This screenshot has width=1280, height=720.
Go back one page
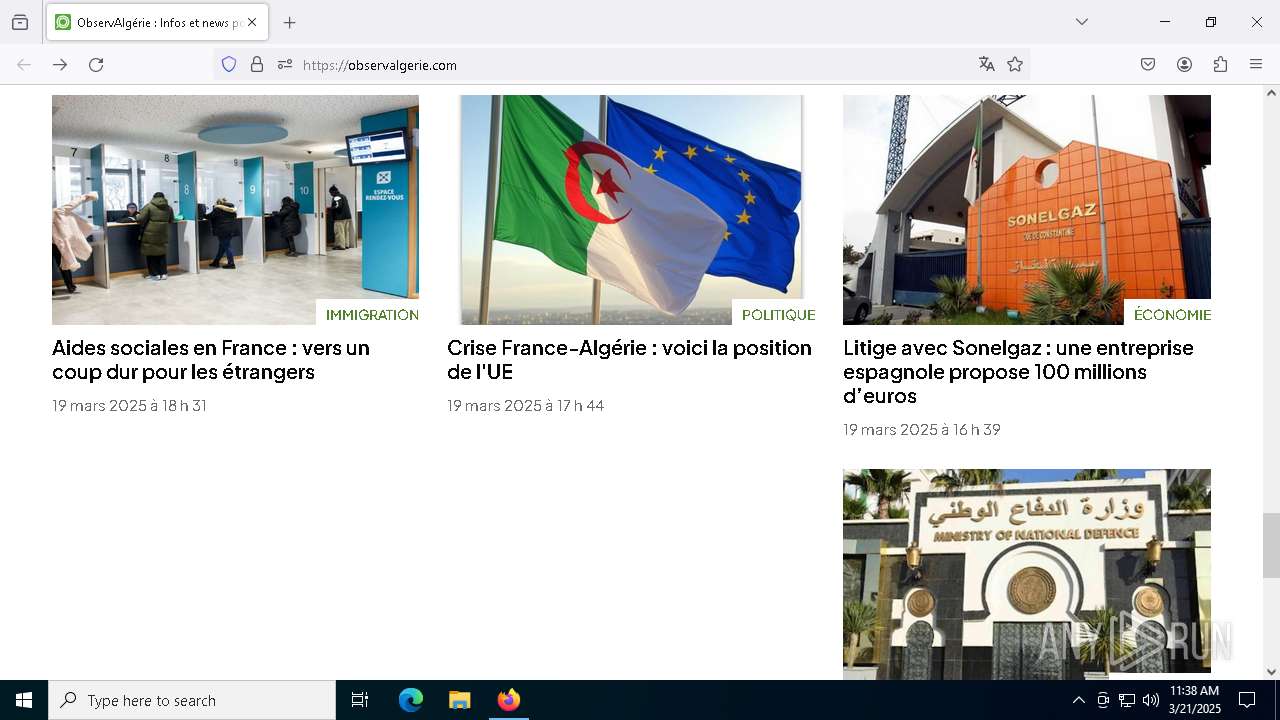(x=24, y=64)
